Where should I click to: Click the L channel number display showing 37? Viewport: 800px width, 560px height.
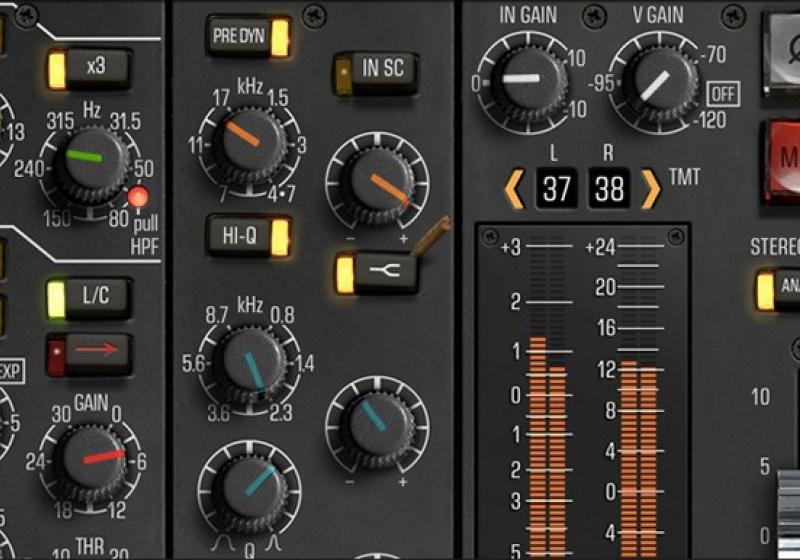tap(556, 189)
